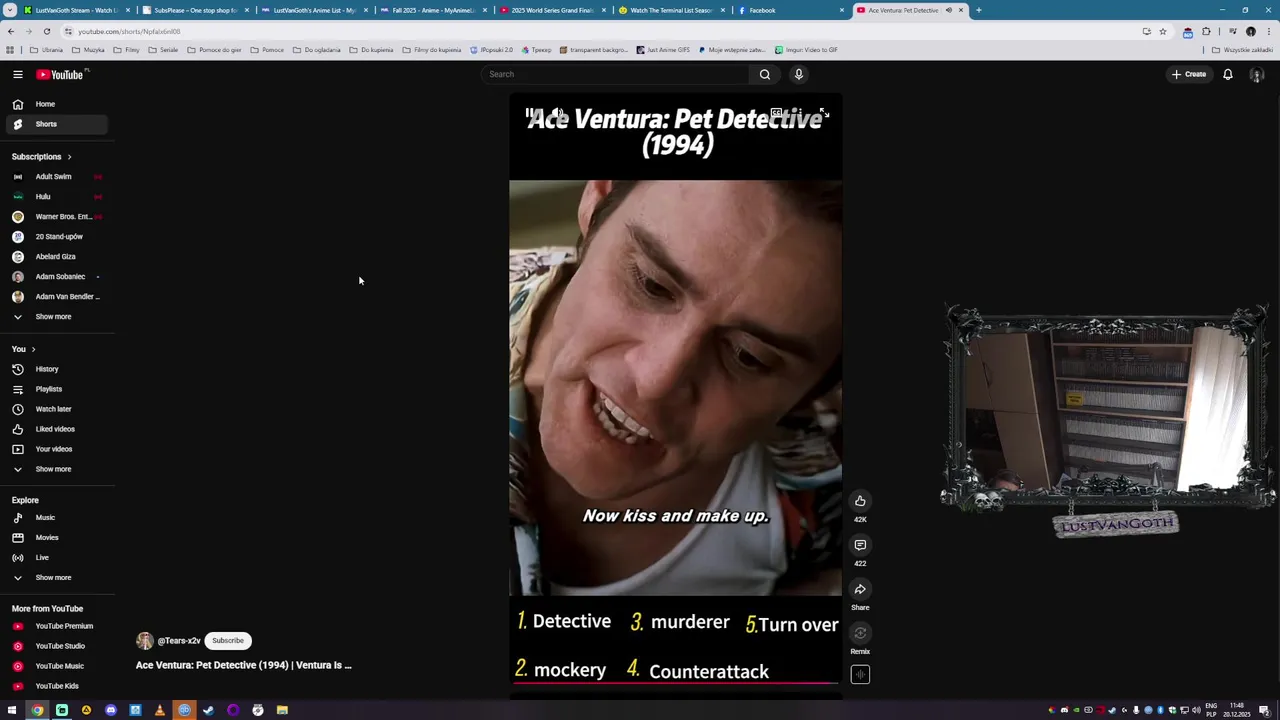Image resolution: width=1280 pixels, height=720 pixels.
Task: Open the Short's more options menu
Action: click(800, 114)
